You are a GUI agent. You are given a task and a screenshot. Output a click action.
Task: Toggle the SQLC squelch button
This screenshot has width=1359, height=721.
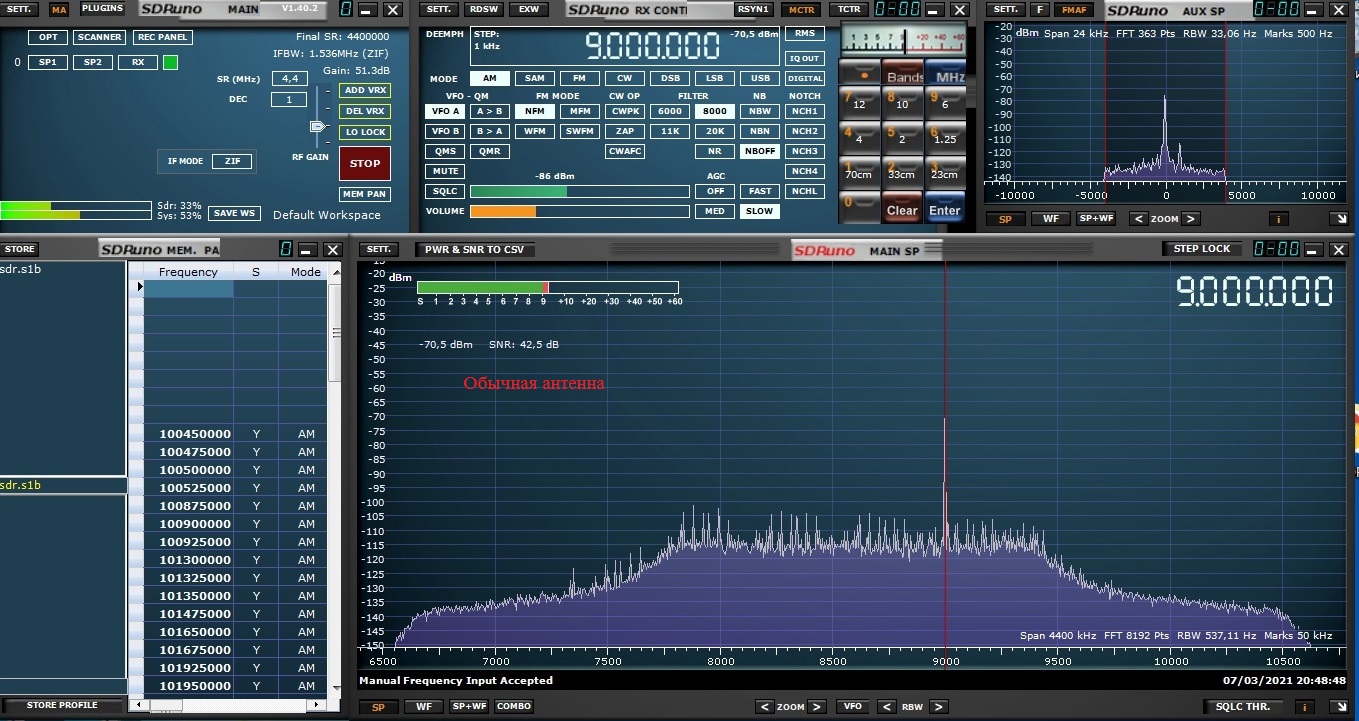pyautogui.click(x=444, y=191)
